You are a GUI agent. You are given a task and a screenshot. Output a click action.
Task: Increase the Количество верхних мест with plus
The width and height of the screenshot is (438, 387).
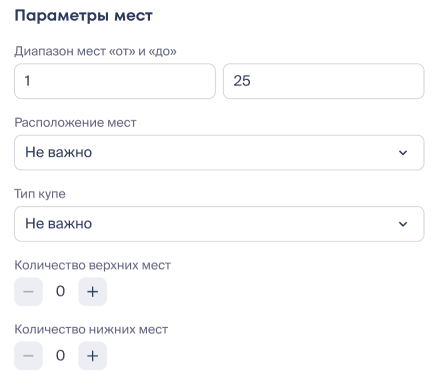pos(92,292)
